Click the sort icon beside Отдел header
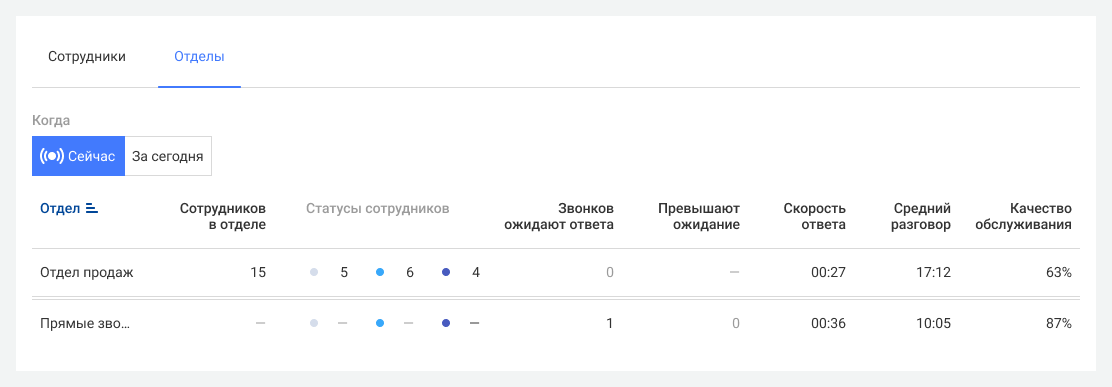 pyautogui.click(x=91, y=208)
